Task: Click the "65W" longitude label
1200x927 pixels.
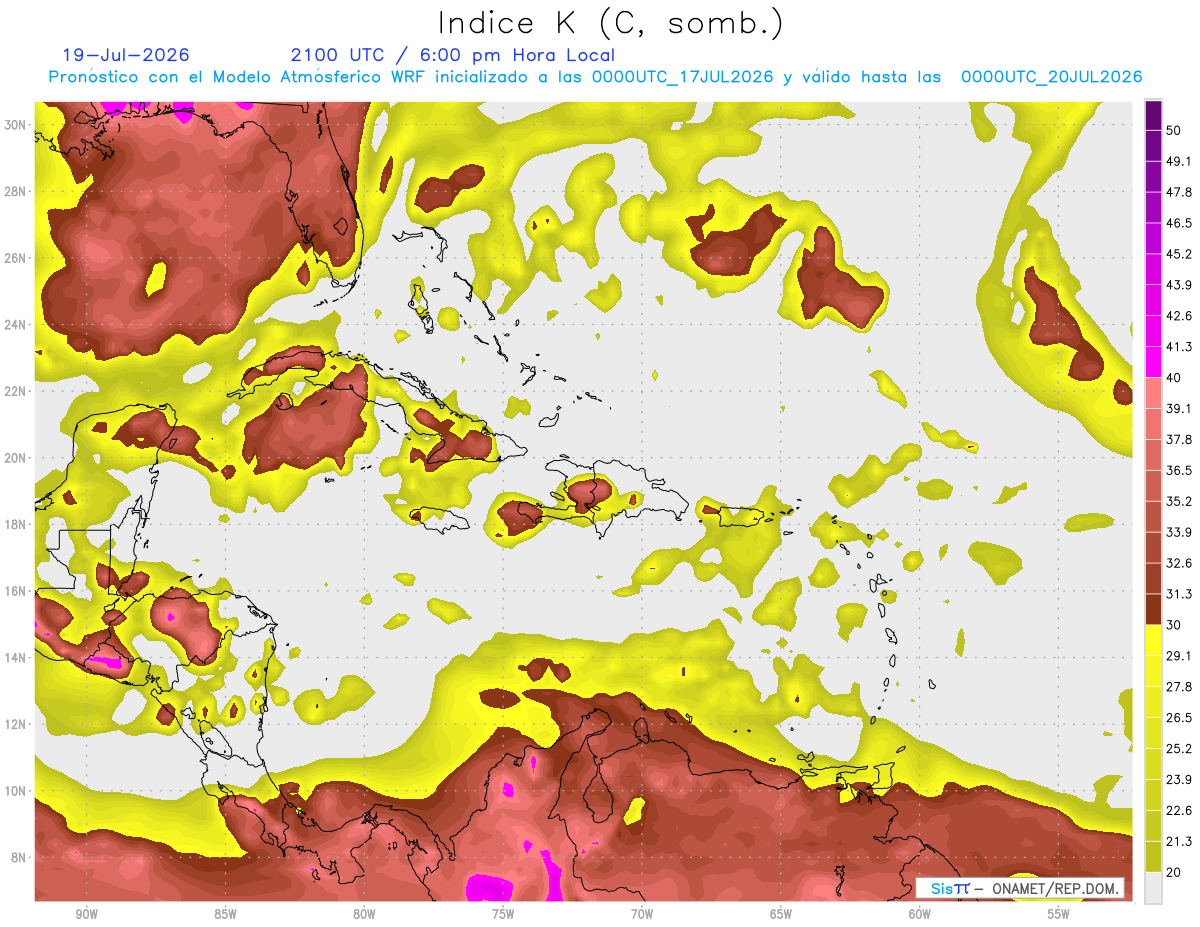Action: pyautogui.click(x=781, y=915)
